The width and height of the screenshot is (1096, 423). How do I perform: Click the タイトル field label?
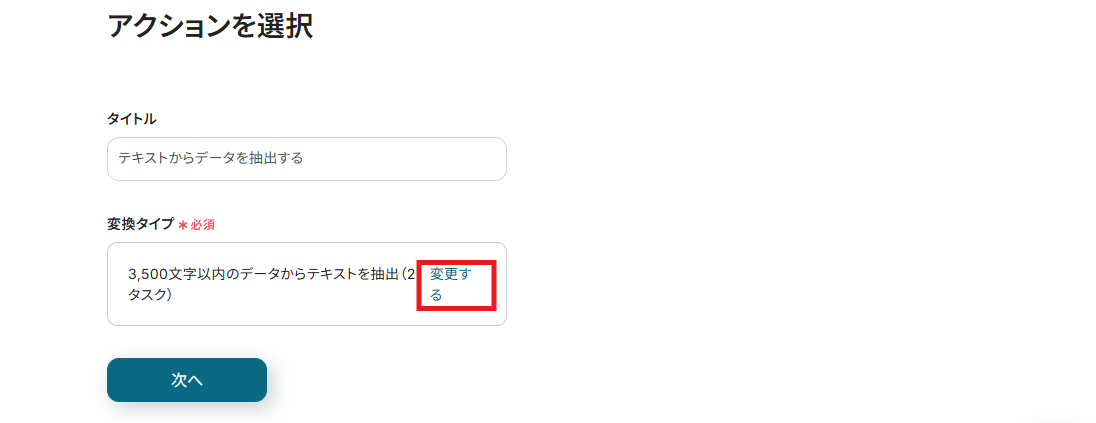(x=131, y=119)
